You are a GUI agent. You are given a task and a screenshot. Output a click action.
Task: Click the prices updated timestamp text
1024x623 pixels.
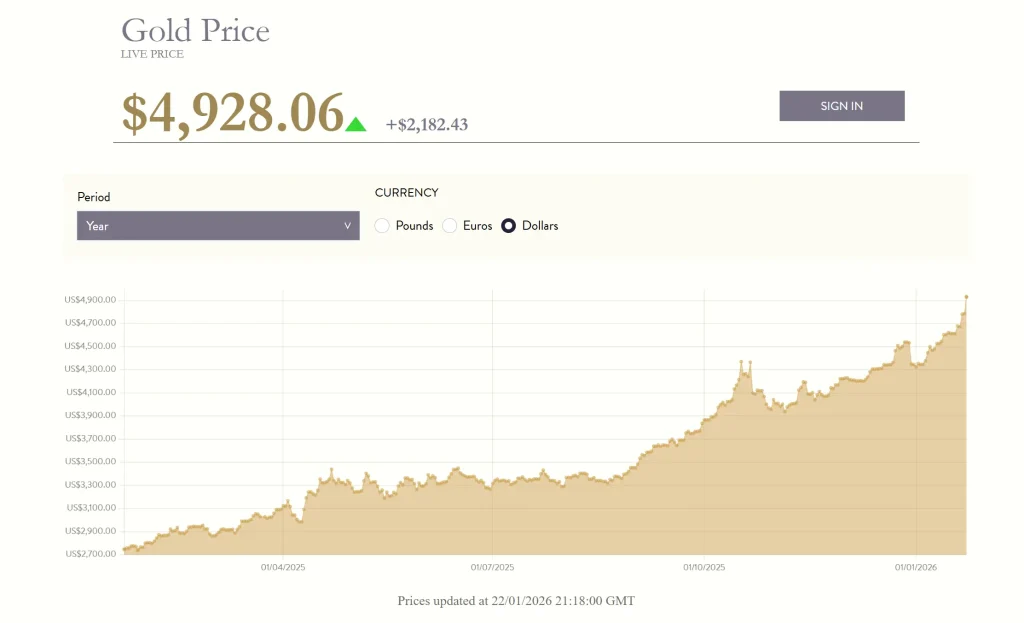(514, 601)
